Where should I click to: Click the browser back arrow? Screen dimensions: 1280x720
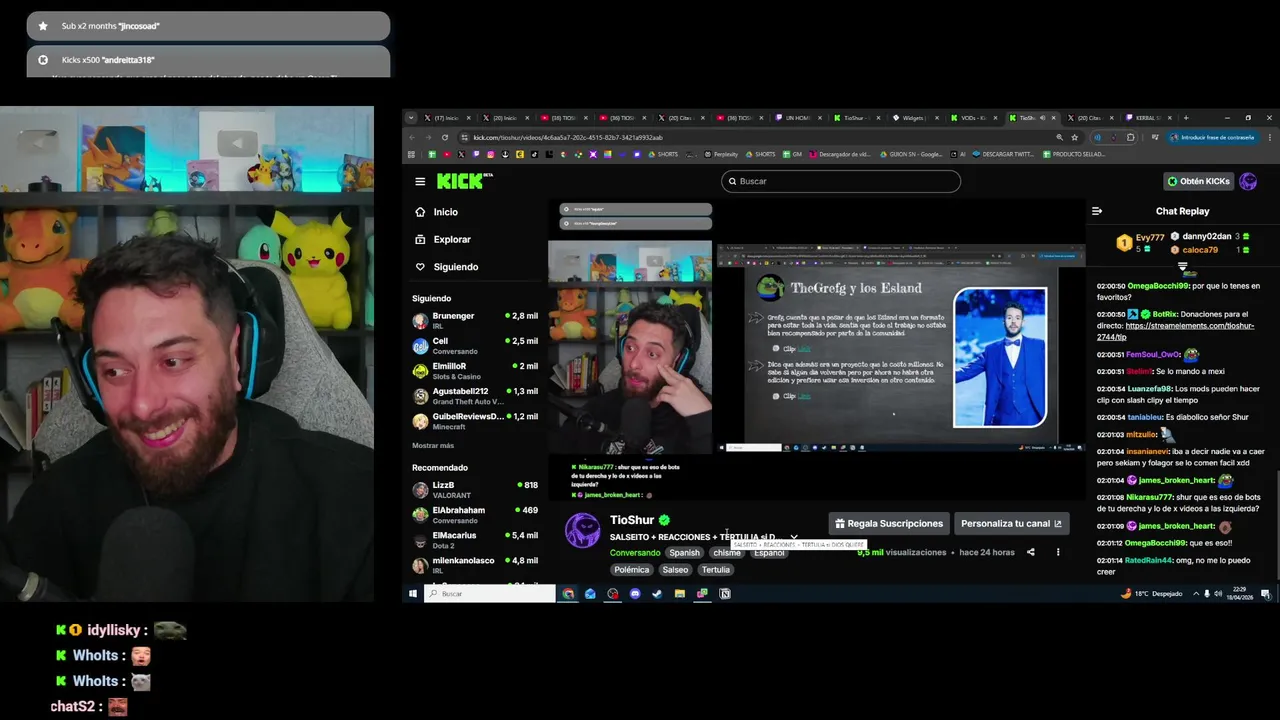pos(412,137)
